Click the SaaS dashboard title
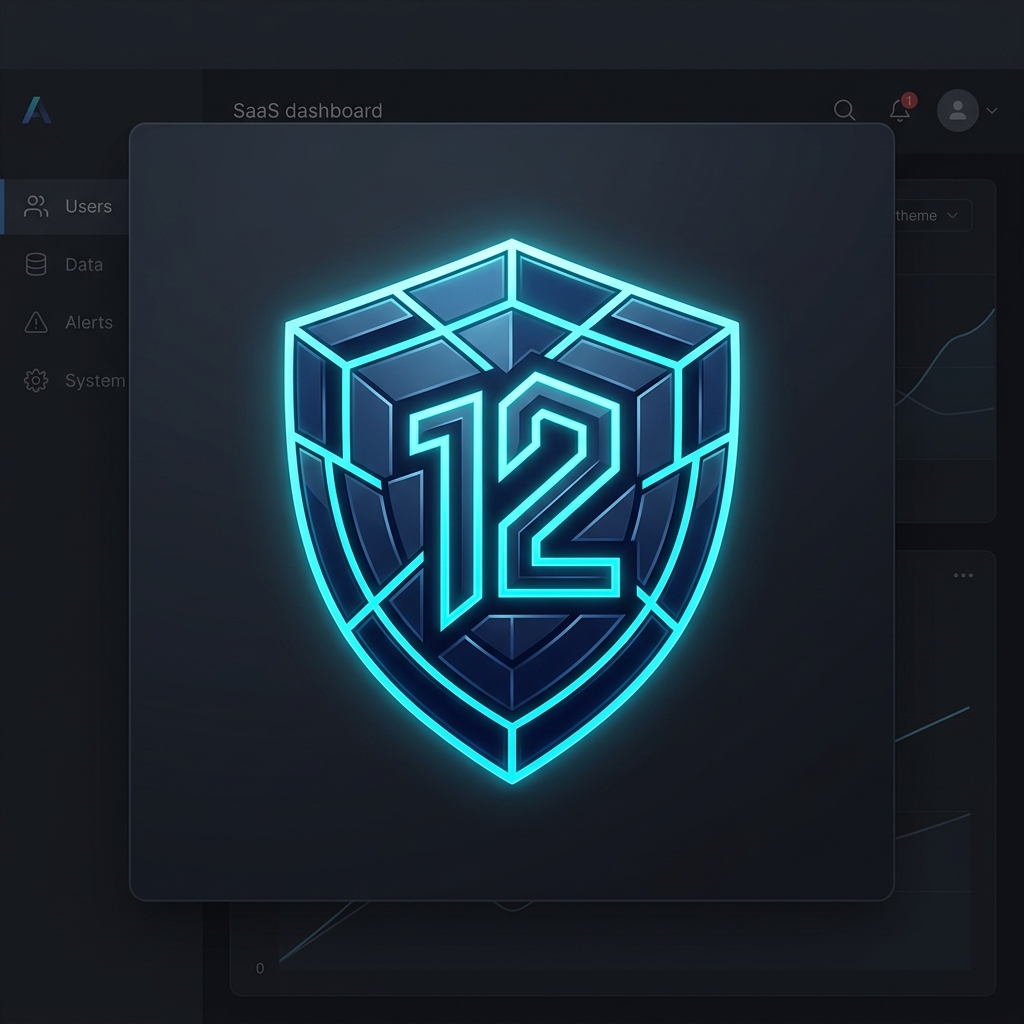 [308, 111]
